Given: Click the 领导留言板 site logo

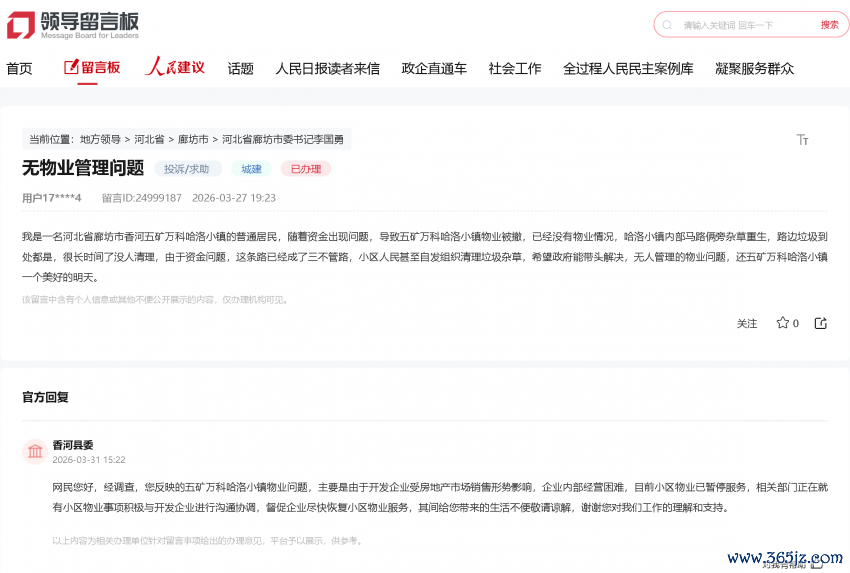Looking at the screenshot, I should tap(72, 25).
